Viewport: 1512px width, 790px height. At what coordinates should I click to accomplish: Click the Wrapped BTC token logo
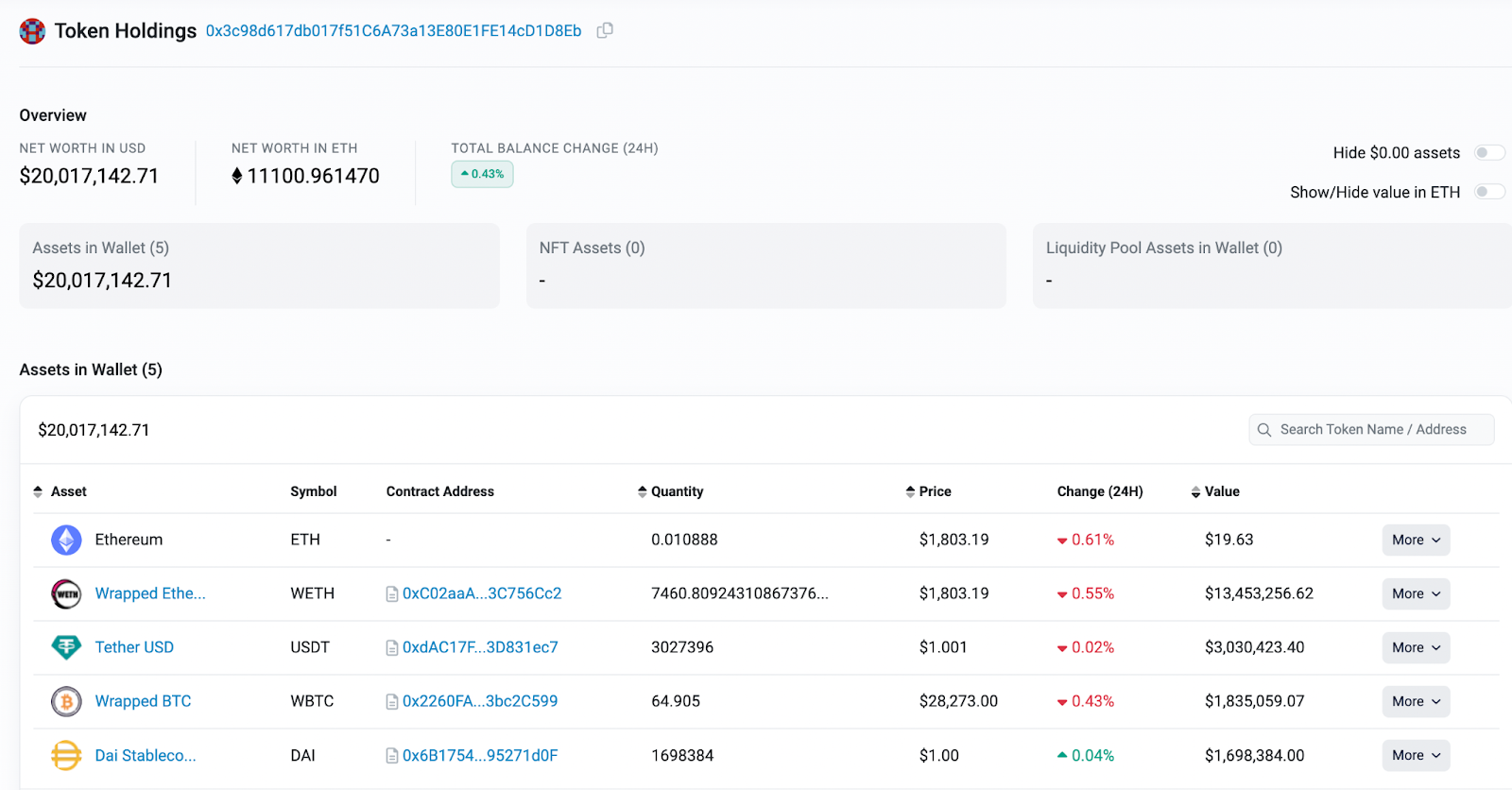[x=66, y=701]
